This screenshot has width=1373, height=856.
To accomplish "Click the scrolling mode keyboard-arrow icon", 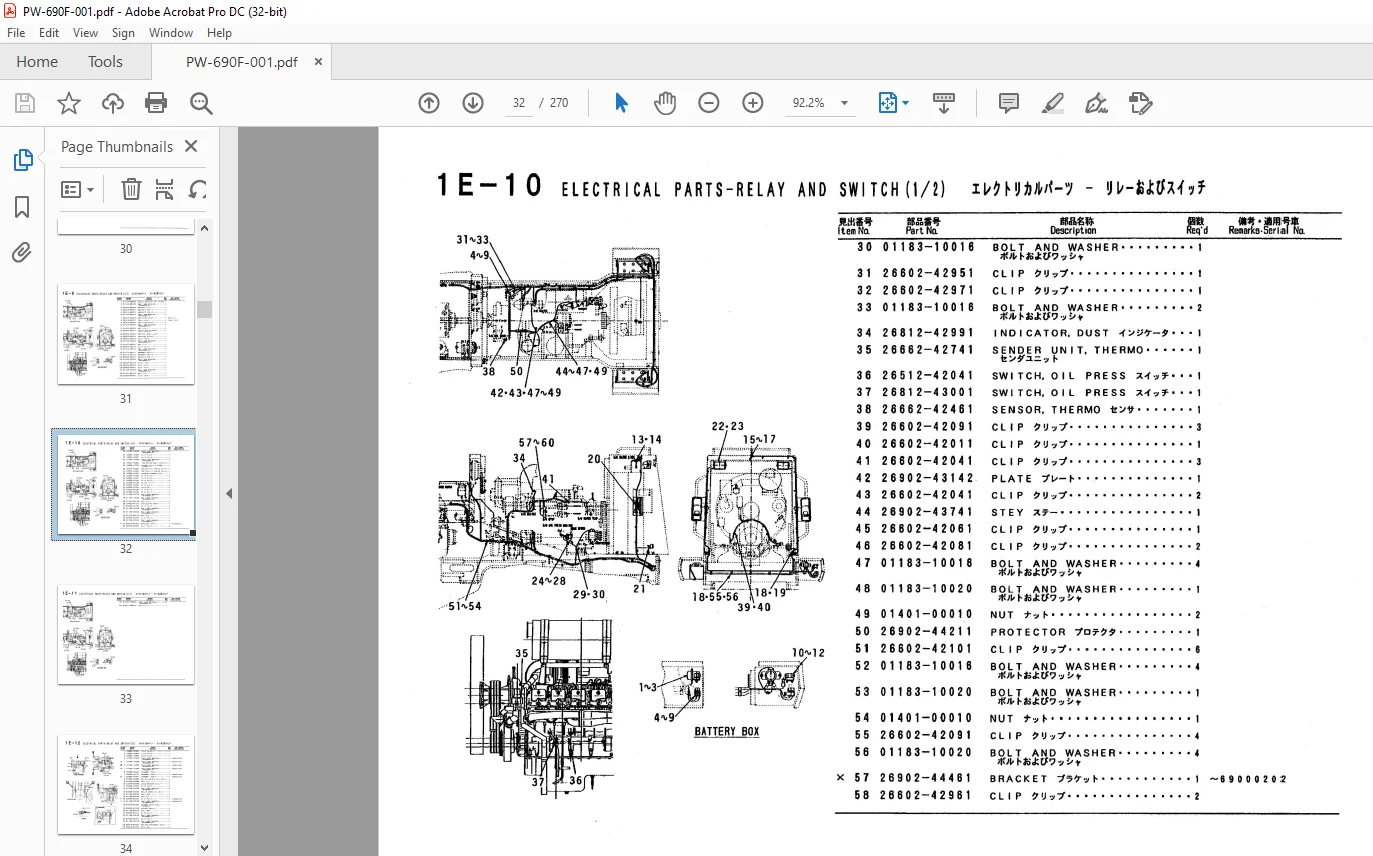I will tap(944, 103).
